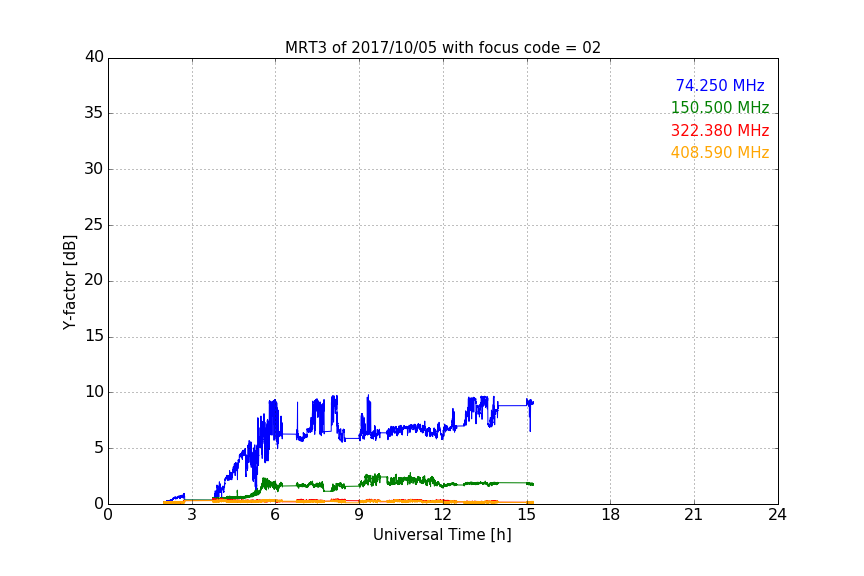Click the y-axis tick label 25
The height and width of the screenshot is (576, 864).
point(94,225)
